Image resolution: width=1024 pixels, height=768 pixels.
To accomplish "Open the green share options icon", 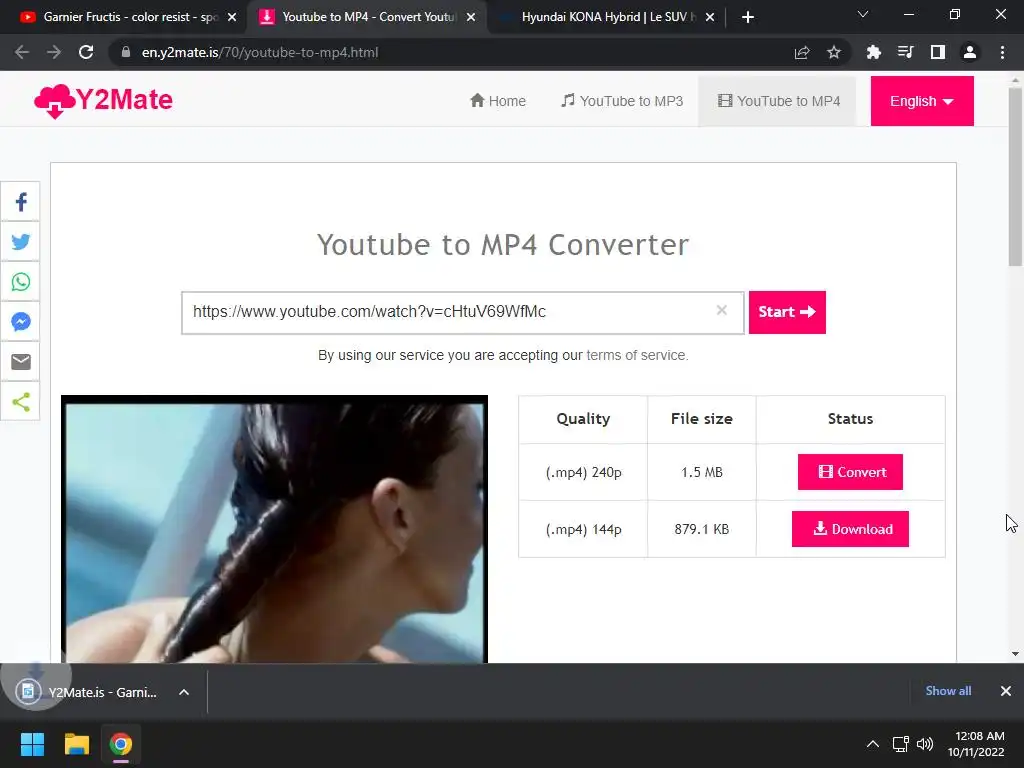I will (x=20, y=401).
